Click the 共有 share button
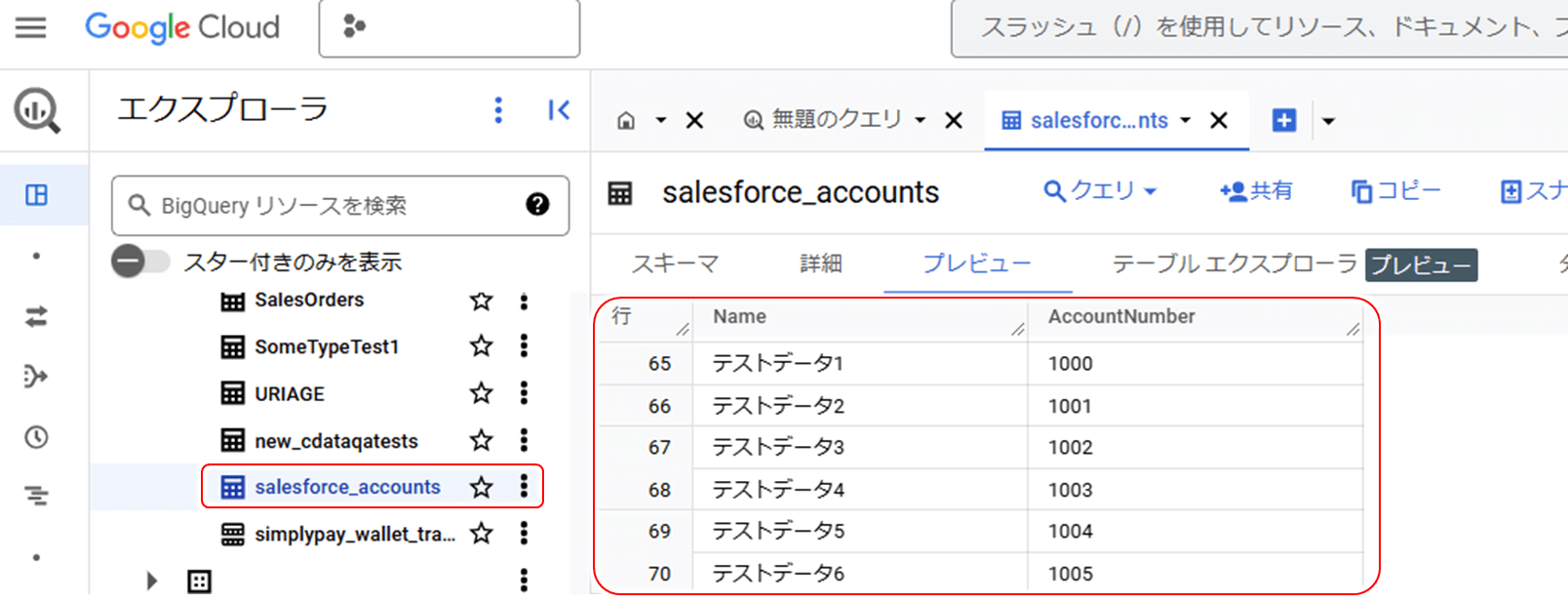 [x=1256, y=190]
